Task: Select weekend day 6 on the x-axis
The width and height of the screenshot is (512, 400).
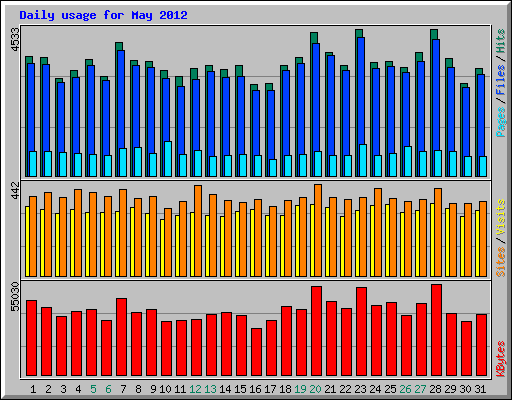Action: (x=108, y=389)
